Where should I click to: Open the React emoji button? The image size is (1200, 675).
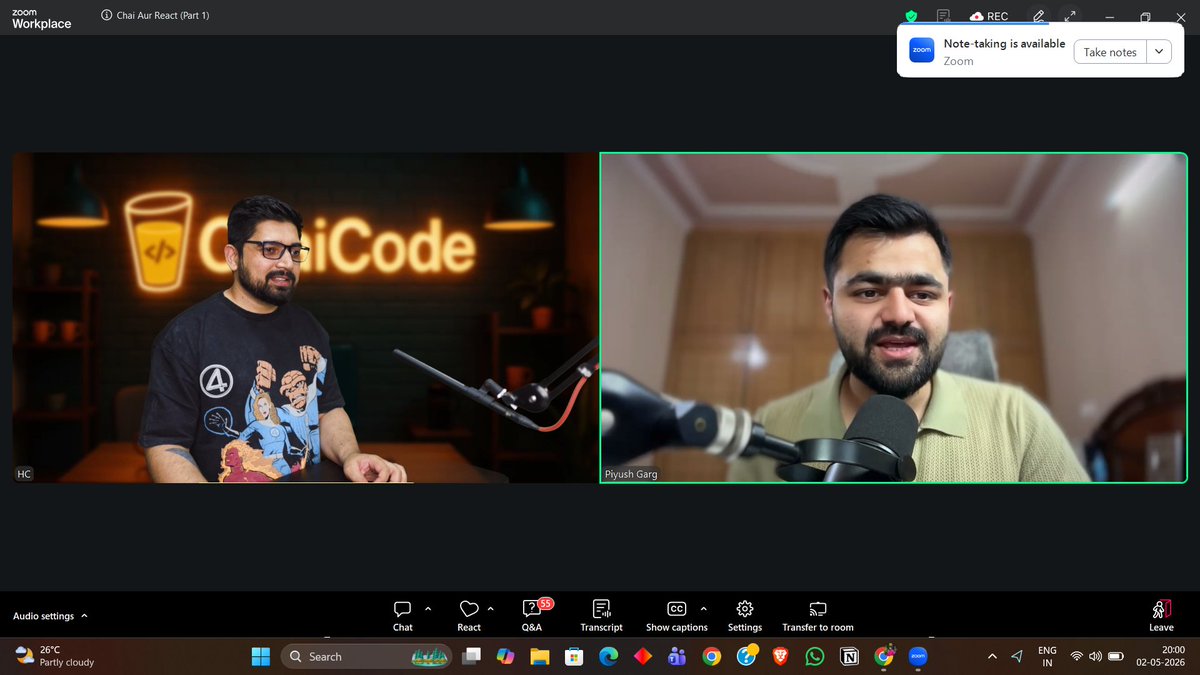pos(469,615)
